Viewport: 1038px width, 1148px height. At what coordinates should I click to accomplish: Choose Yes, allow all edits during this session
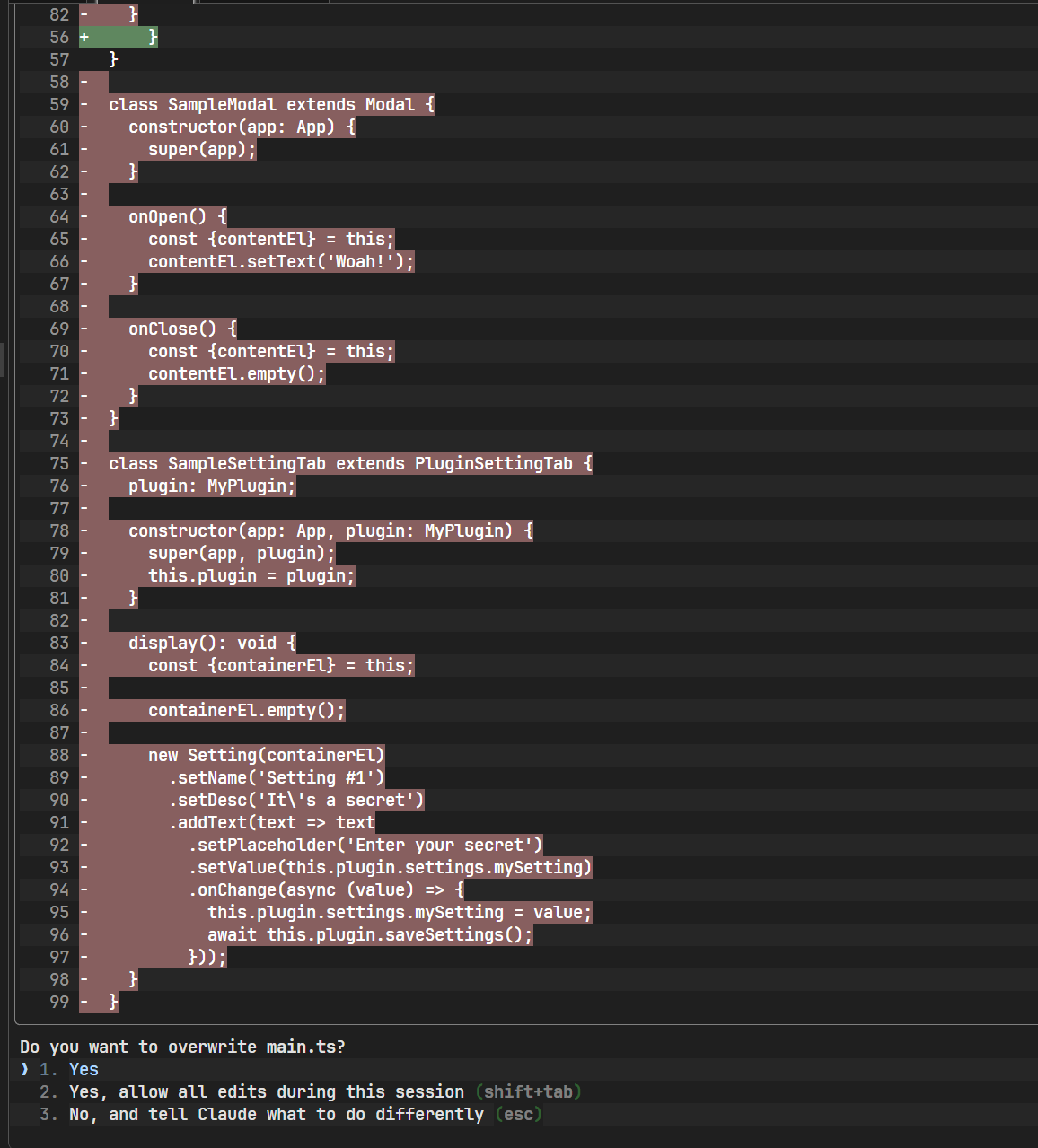pos(267,1091)
